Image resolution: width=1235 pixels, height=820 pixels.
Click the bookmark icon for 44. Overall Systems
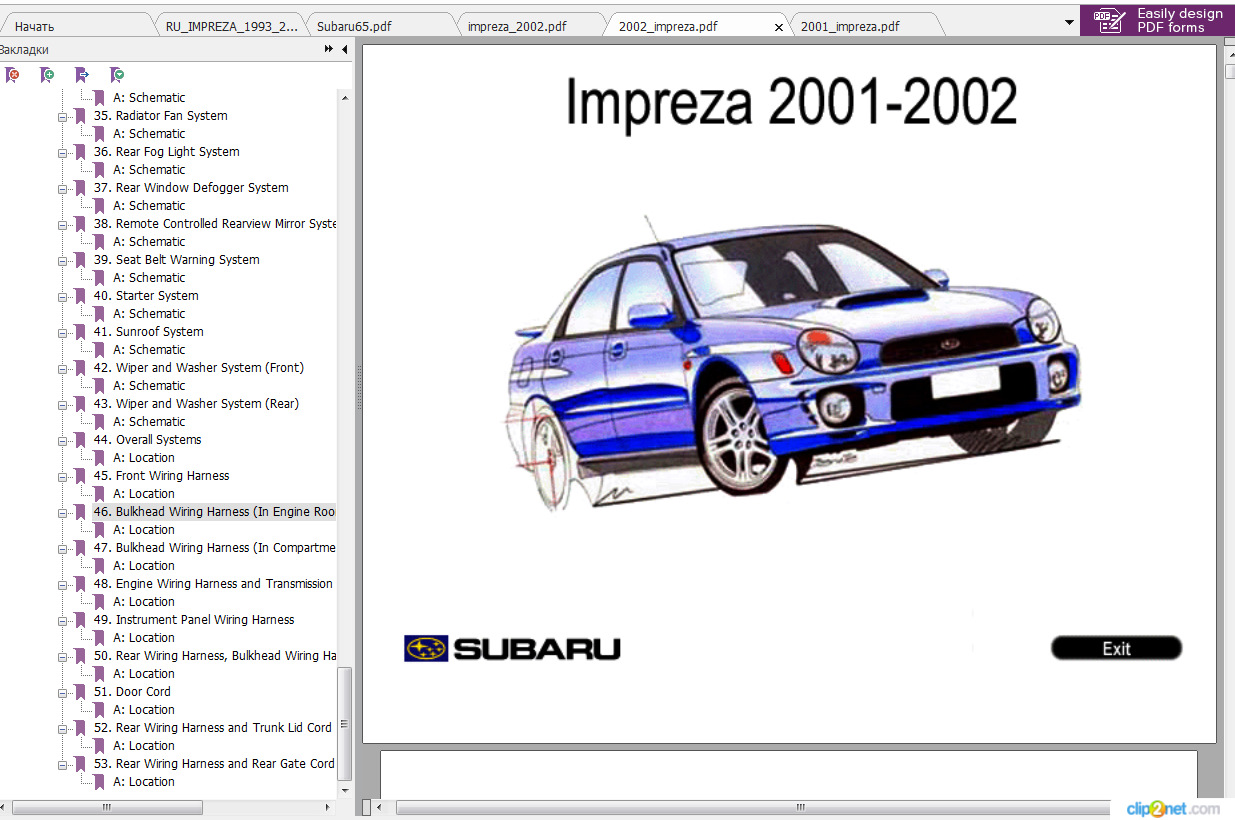(80, 440)
